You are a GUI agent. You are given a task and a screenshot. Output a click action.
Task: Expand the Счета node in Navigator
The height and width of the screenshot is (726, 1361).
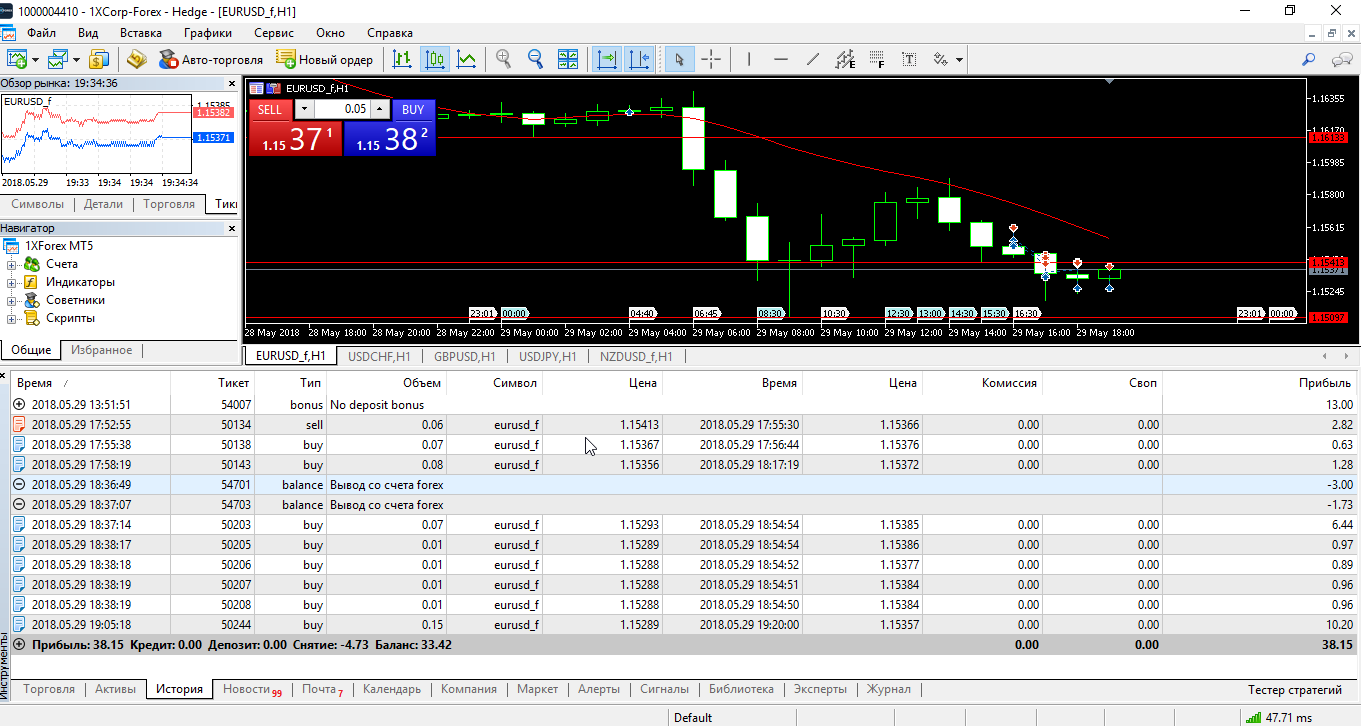pyautogui.click(x=12, y=264)
